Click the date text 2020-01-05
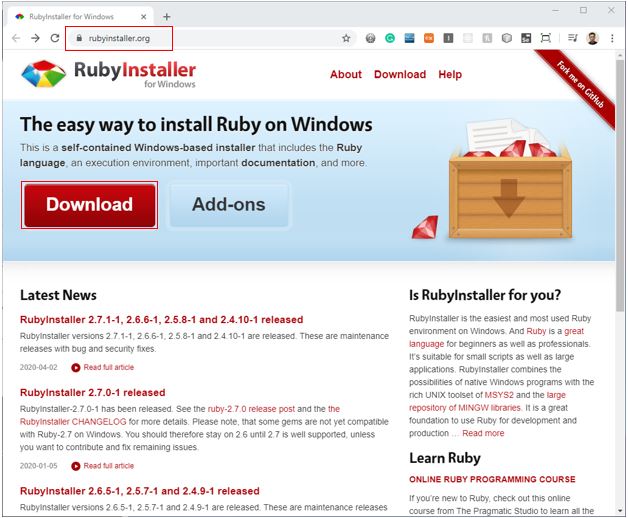628x518 pixels. point(38,466)
